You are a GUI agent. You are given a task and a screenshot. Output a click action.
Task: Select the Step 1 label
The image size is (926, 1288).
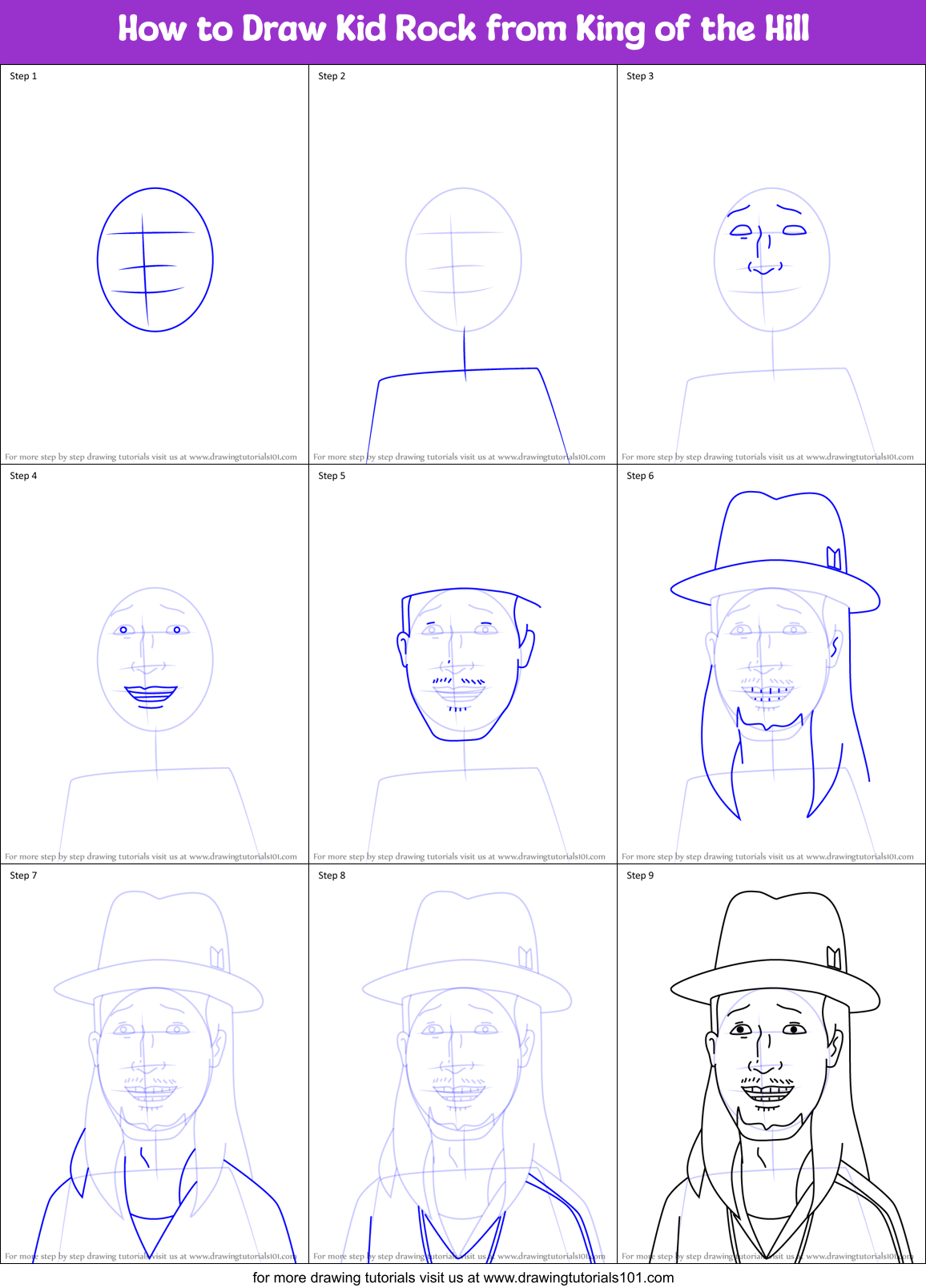[x=23, y=76]
